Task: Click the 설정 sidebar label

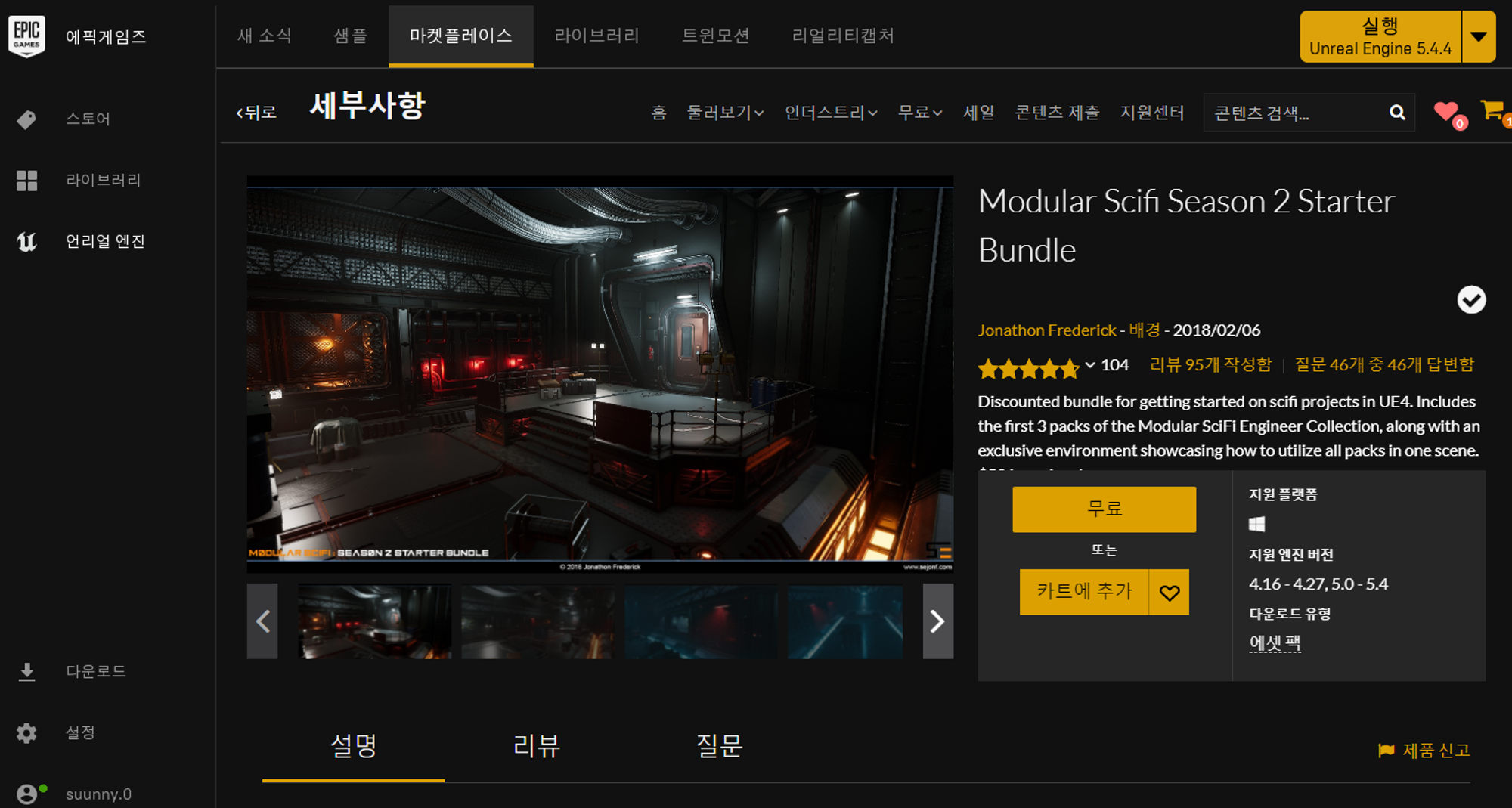Action: 80,733
